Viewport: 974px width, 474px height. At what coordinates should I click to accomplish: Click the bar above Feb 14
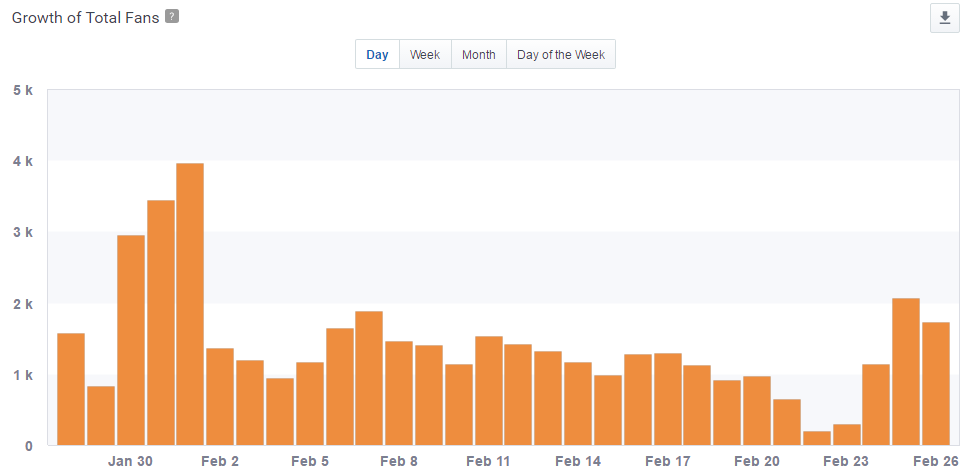click(578, 403)
